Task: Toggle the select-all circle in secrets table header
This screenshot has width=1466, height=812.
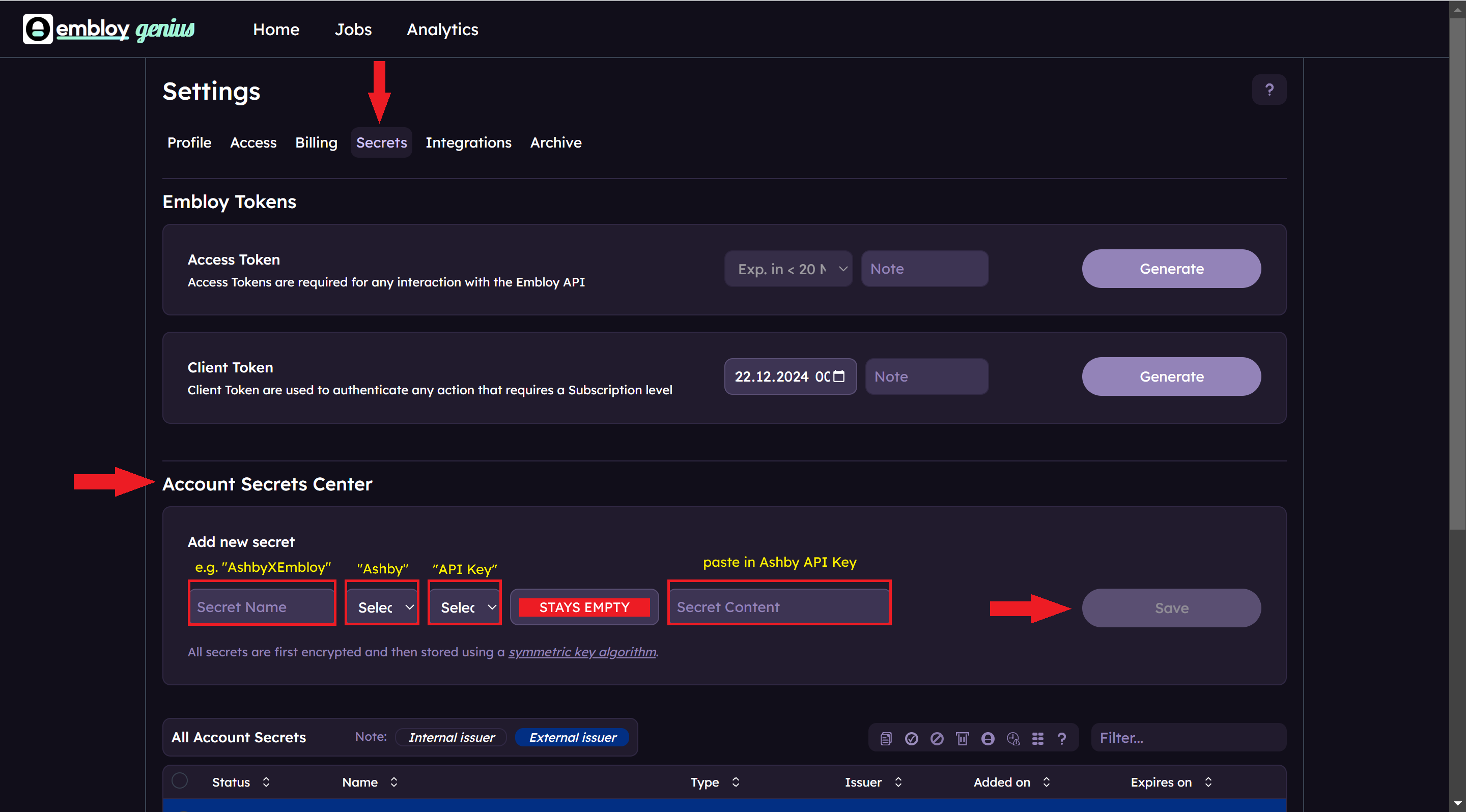Action: (x=180, y=780)
